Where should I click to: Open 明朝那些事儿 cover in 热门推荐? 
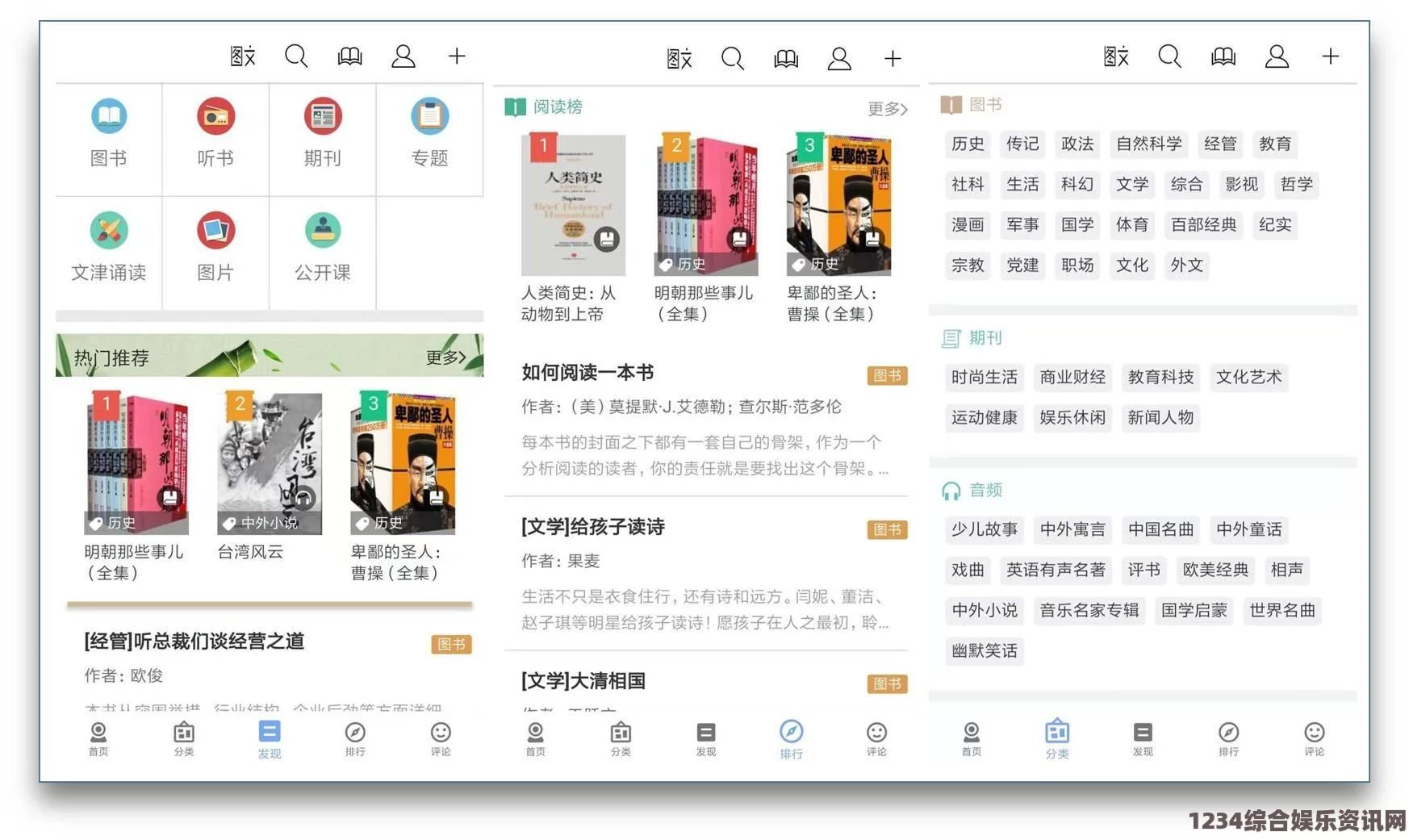[x=136, y=464]
